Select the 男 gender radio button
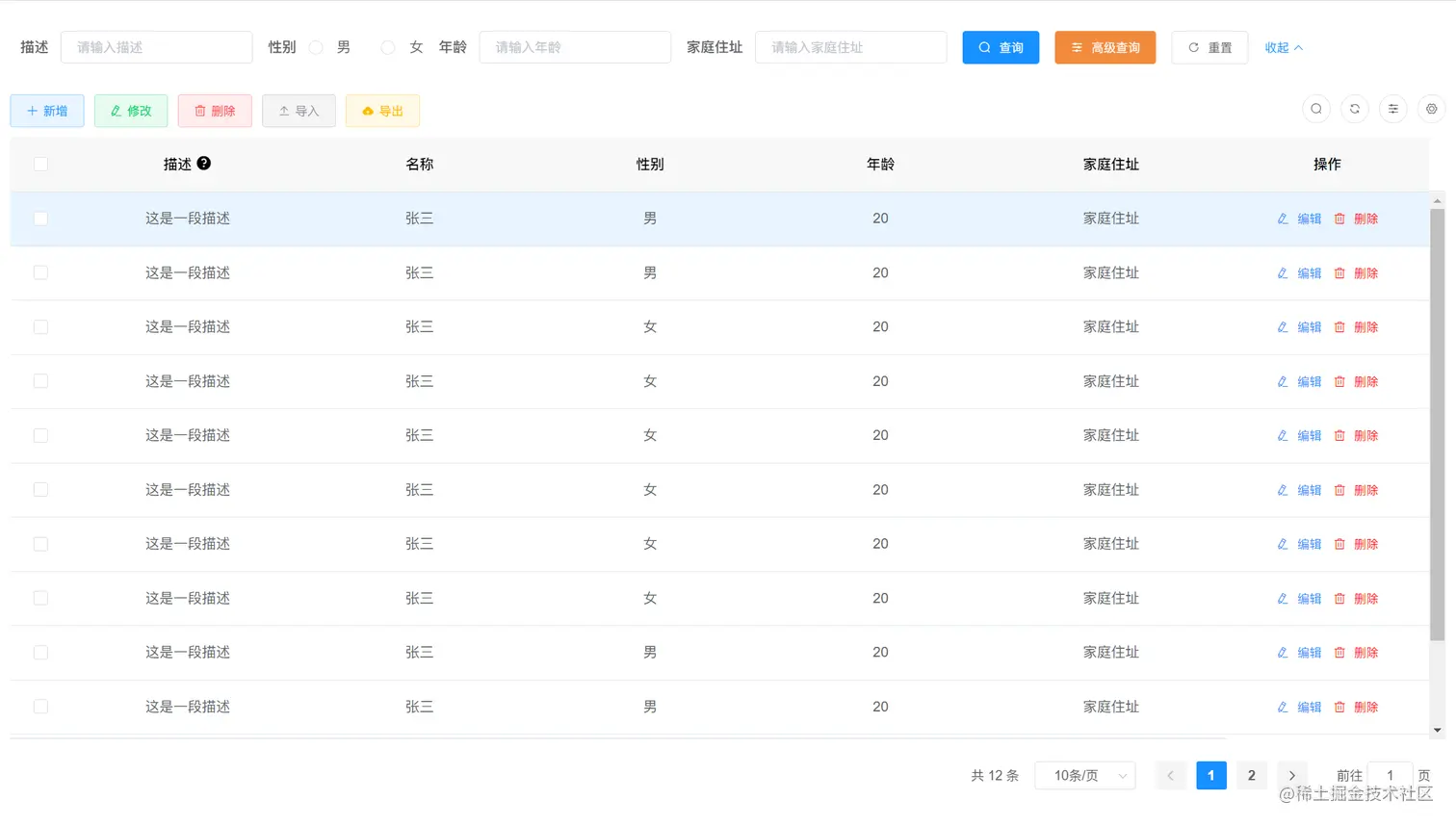This screenshot has height=826, width=1456. pos(316,47)
